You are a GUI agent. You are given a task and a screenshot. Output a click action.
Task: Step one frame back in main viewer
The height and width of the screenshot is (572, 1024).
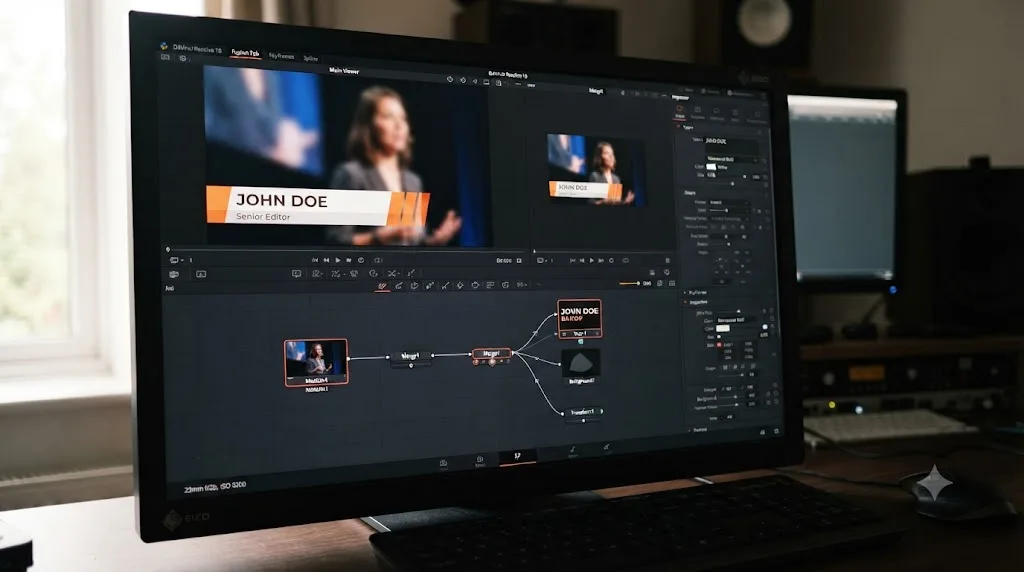click(x=327, y=260)
